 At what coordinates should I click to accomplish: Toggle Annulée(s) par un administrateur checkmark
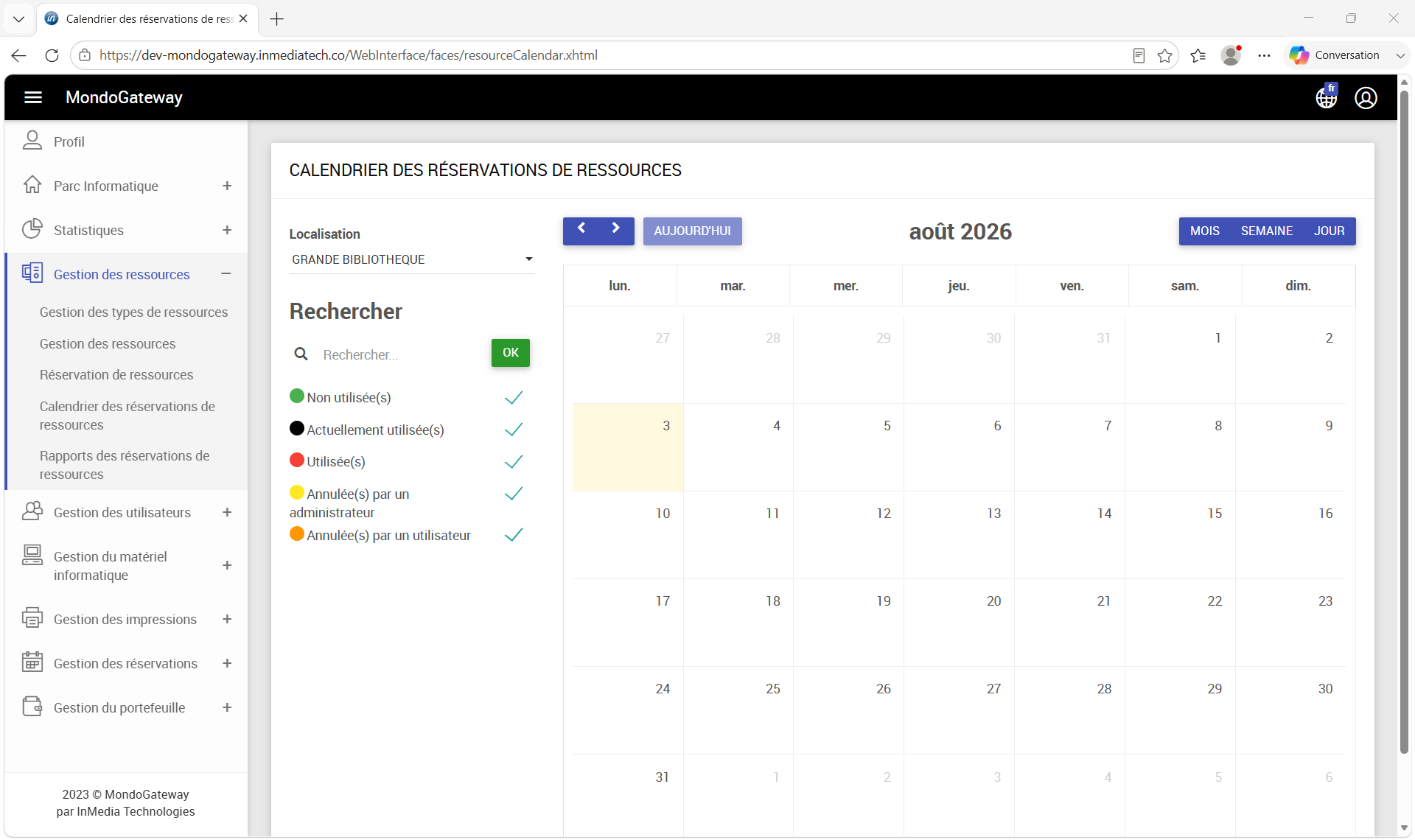514,494
